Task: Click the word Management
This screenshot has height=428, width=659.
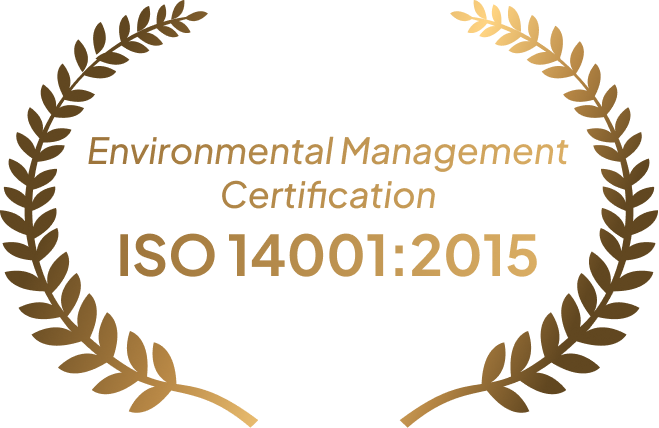Action: tap(455, 153)
